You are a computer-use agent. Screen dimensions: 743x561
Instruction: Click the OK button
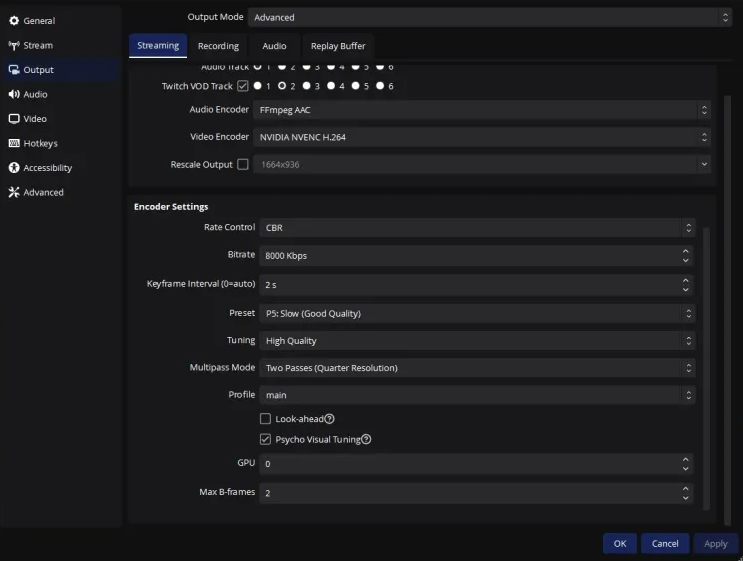point(619,543)
